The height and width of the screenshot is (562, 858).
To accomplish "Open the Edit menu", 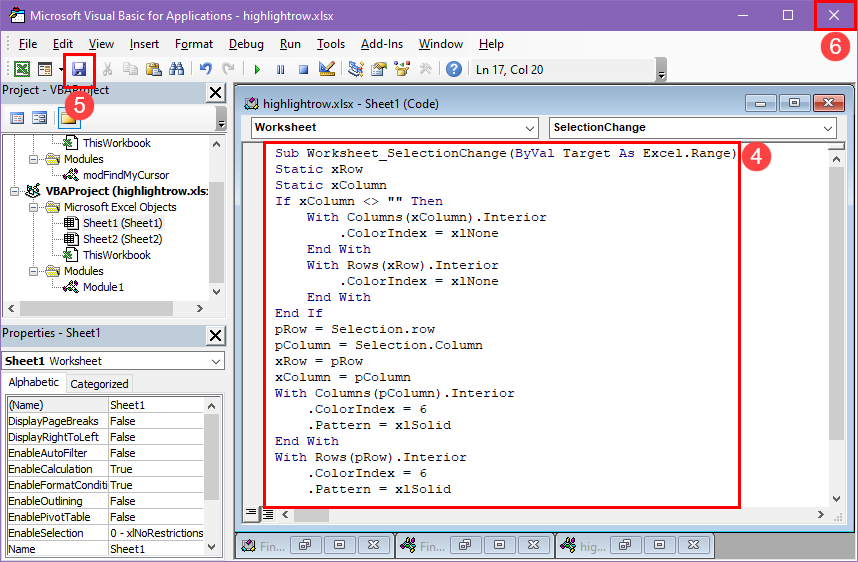I will tap(63, 44).
